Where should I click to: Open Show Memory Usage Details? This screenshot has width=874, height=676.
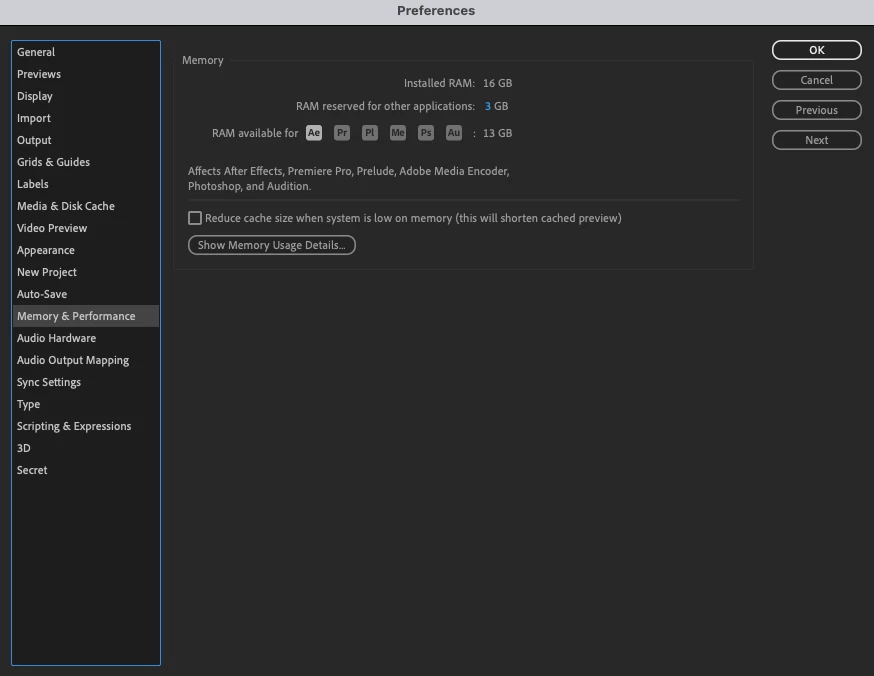271,245
